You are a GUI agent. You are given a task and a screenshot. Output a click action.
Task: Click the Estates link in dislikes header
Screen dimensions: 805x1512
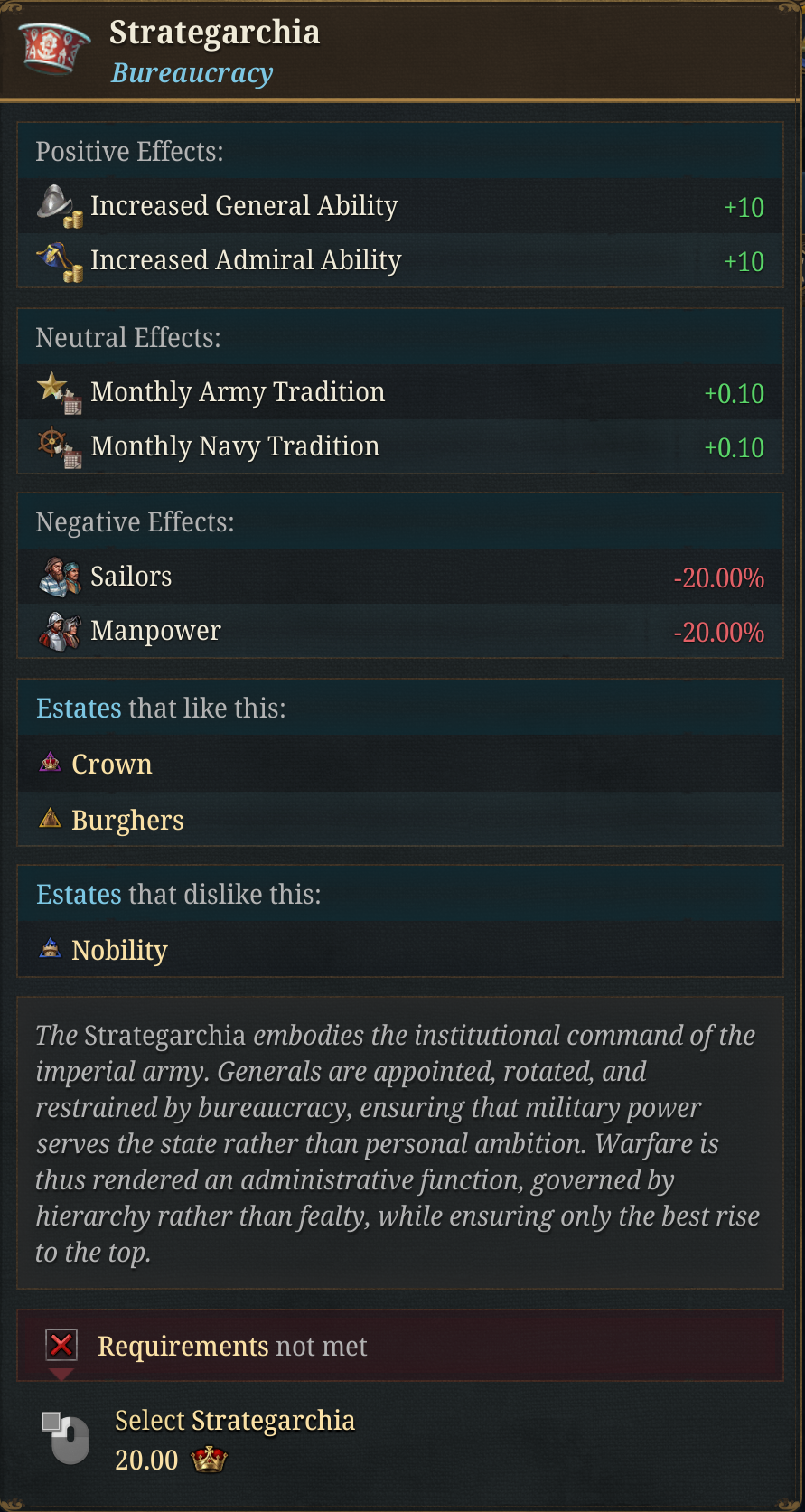click(79, 895)
